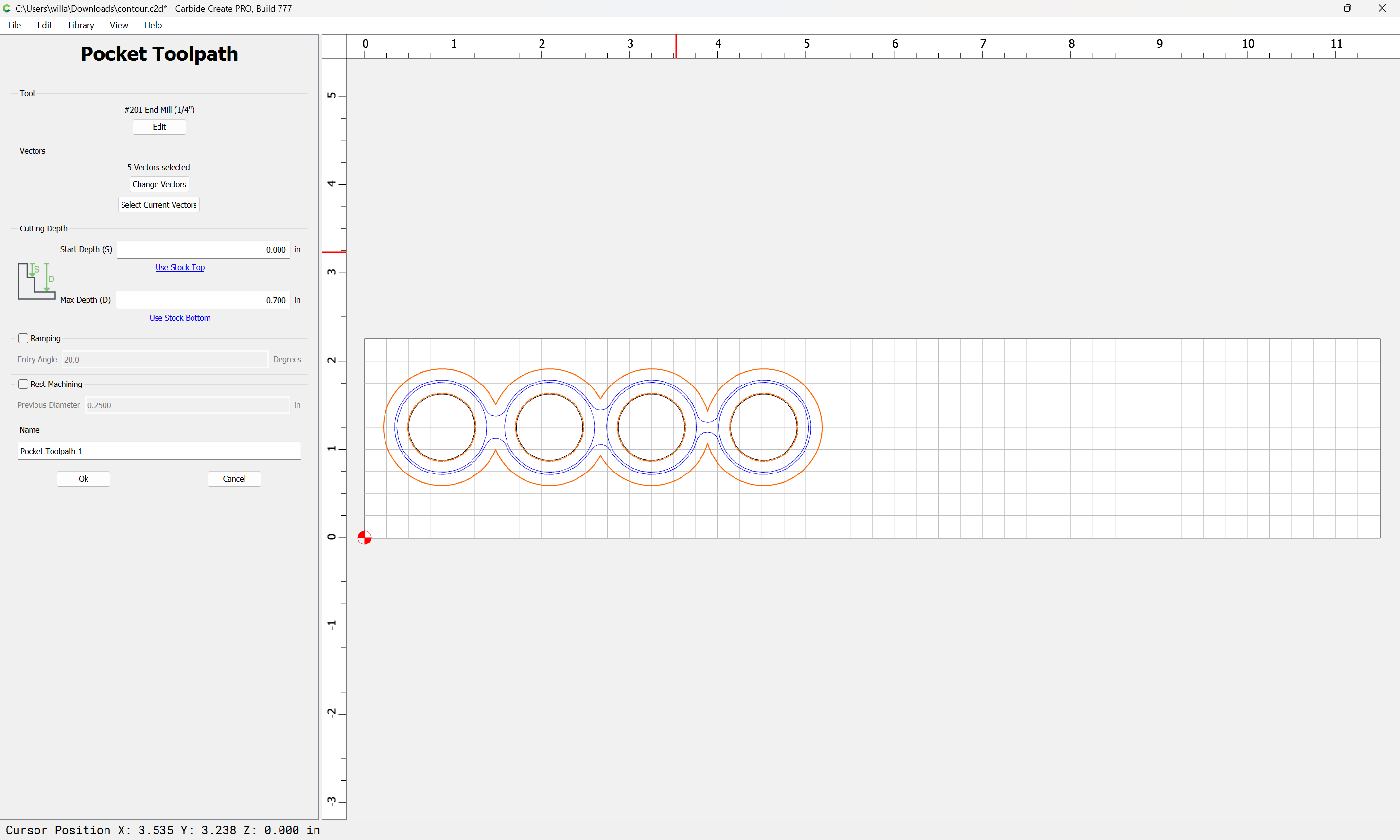1400x840 pixels.
Task: Click the Entry Angle field
Action: pyautogui.click(x=164, y=359)
